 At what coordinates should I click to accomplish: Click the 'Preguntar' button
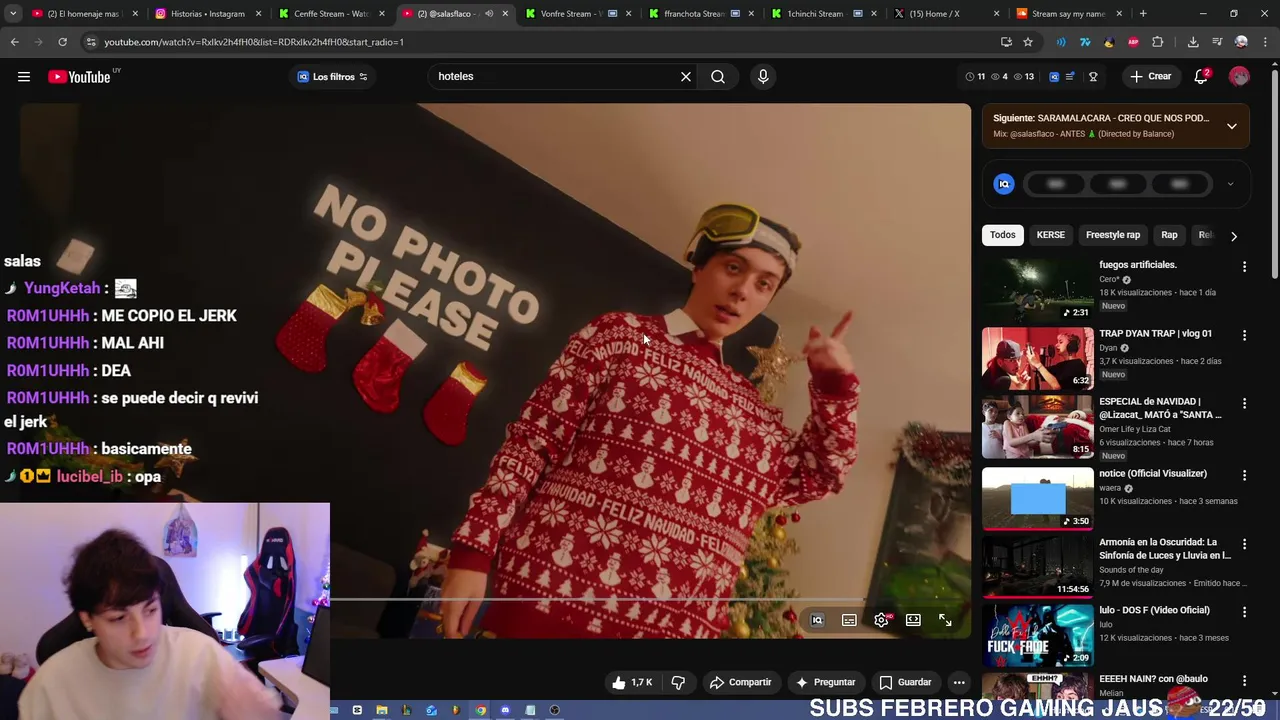coord(825,682)
